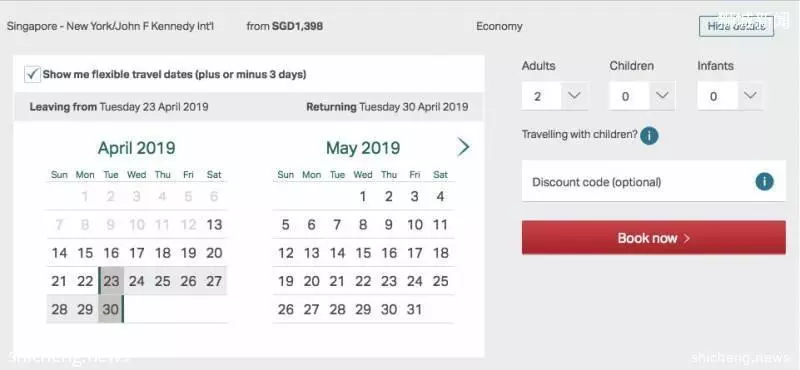The height and width of the screenshot is (370, 800).
Task: Go to next month using calendar arrow
Action: tap(463, 147)
